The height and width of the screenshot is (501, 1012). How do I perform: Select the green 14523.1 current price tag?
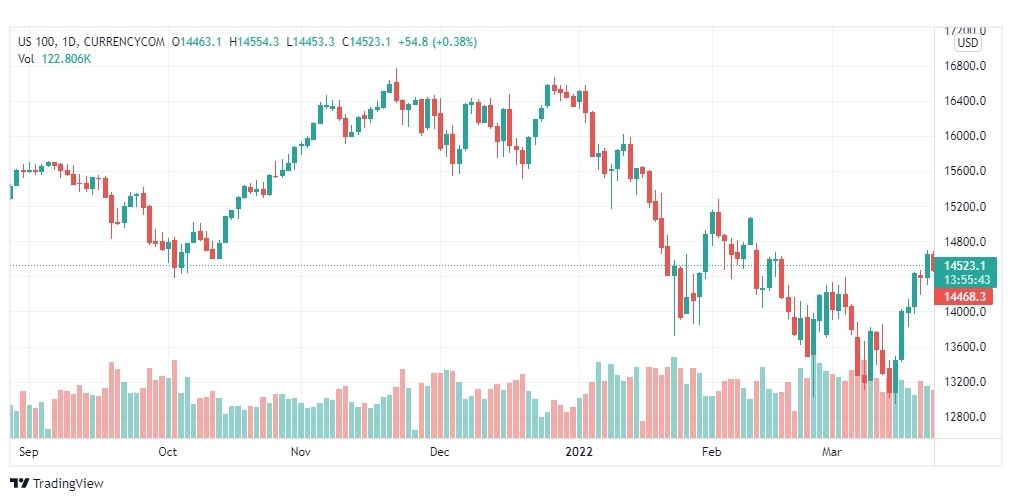966,265
